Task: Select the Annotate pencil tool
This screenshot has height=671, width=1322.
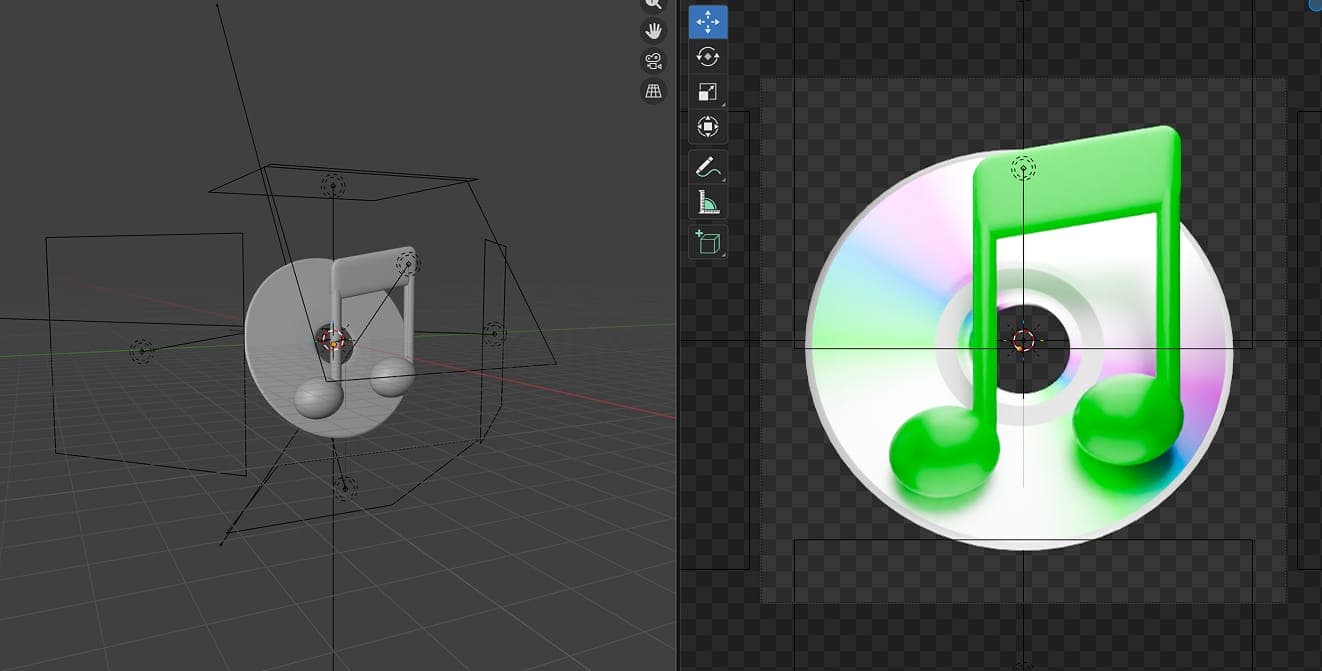Action: click(x=708, y=167)
